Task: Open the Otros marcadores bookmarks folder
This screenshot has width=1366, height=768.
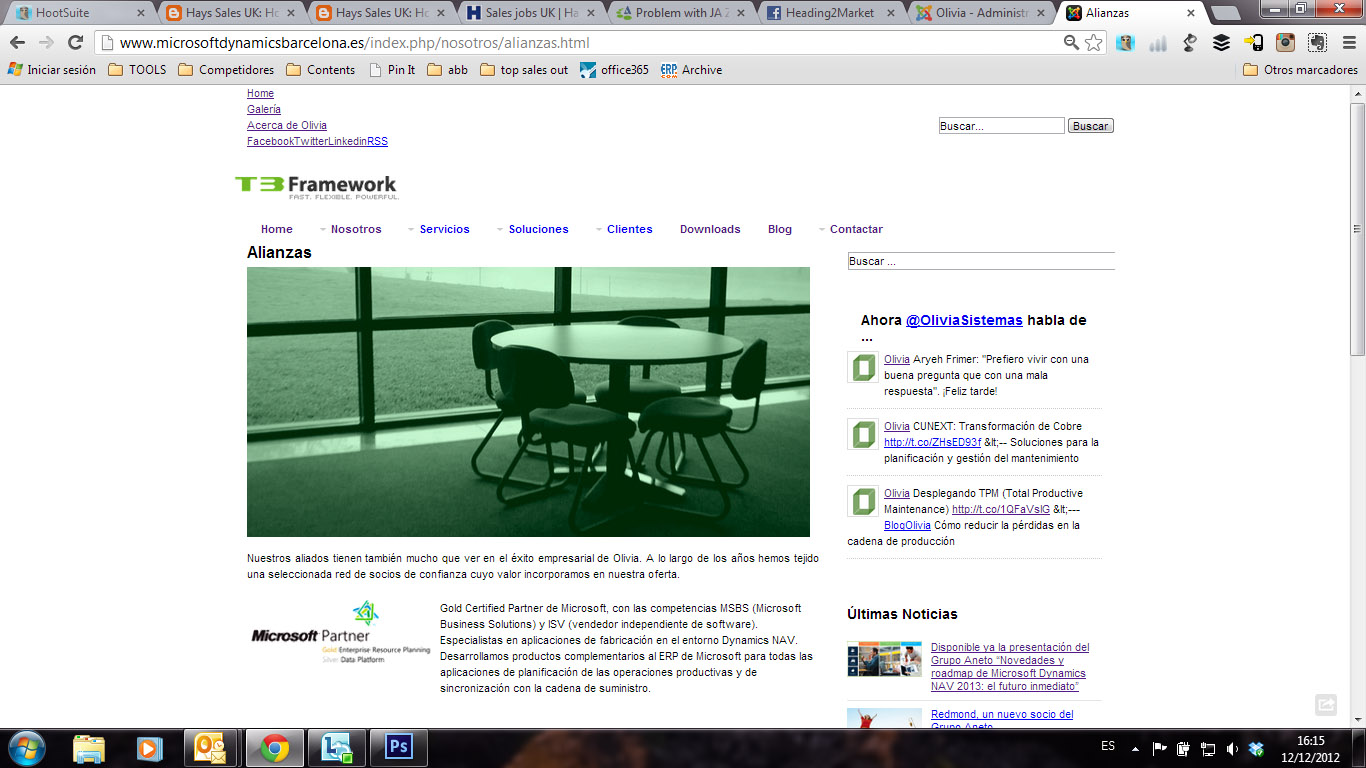Action: click(x=1300, y=70)
